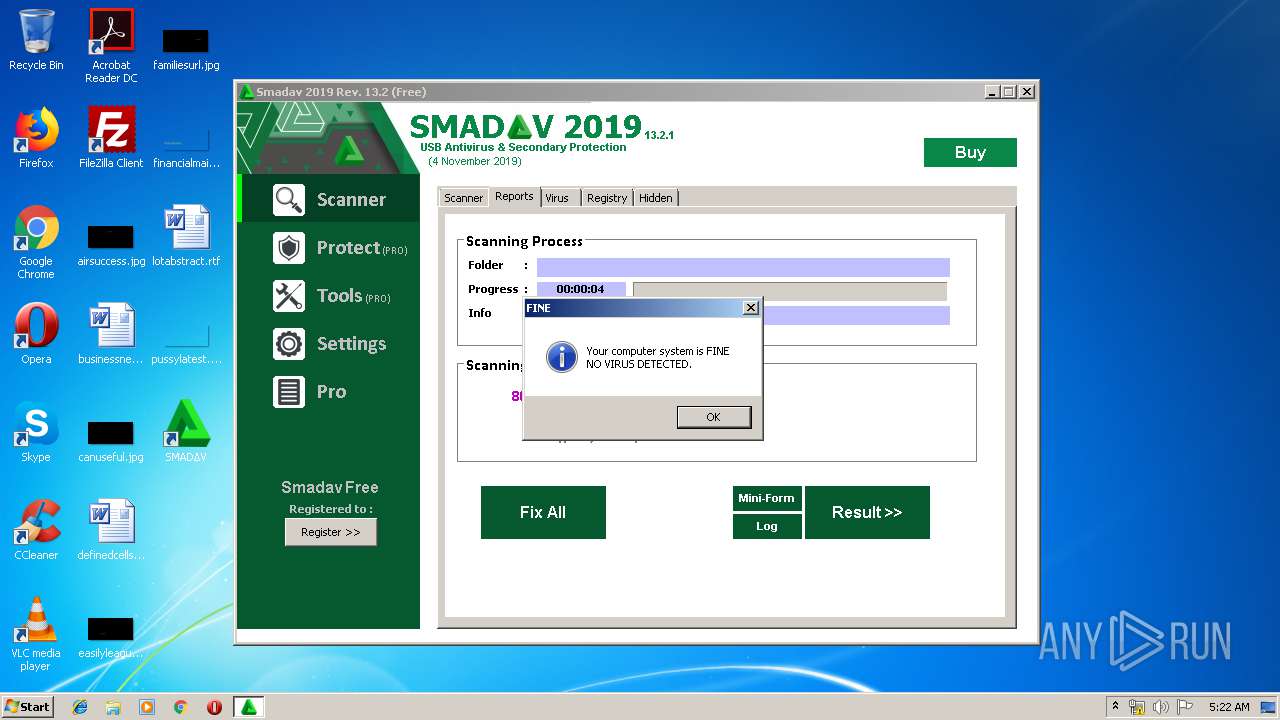Open the definedcells document on desktop
This screenshot has width=1280, height=720.
pyautogui.click(x=111, y=530)
